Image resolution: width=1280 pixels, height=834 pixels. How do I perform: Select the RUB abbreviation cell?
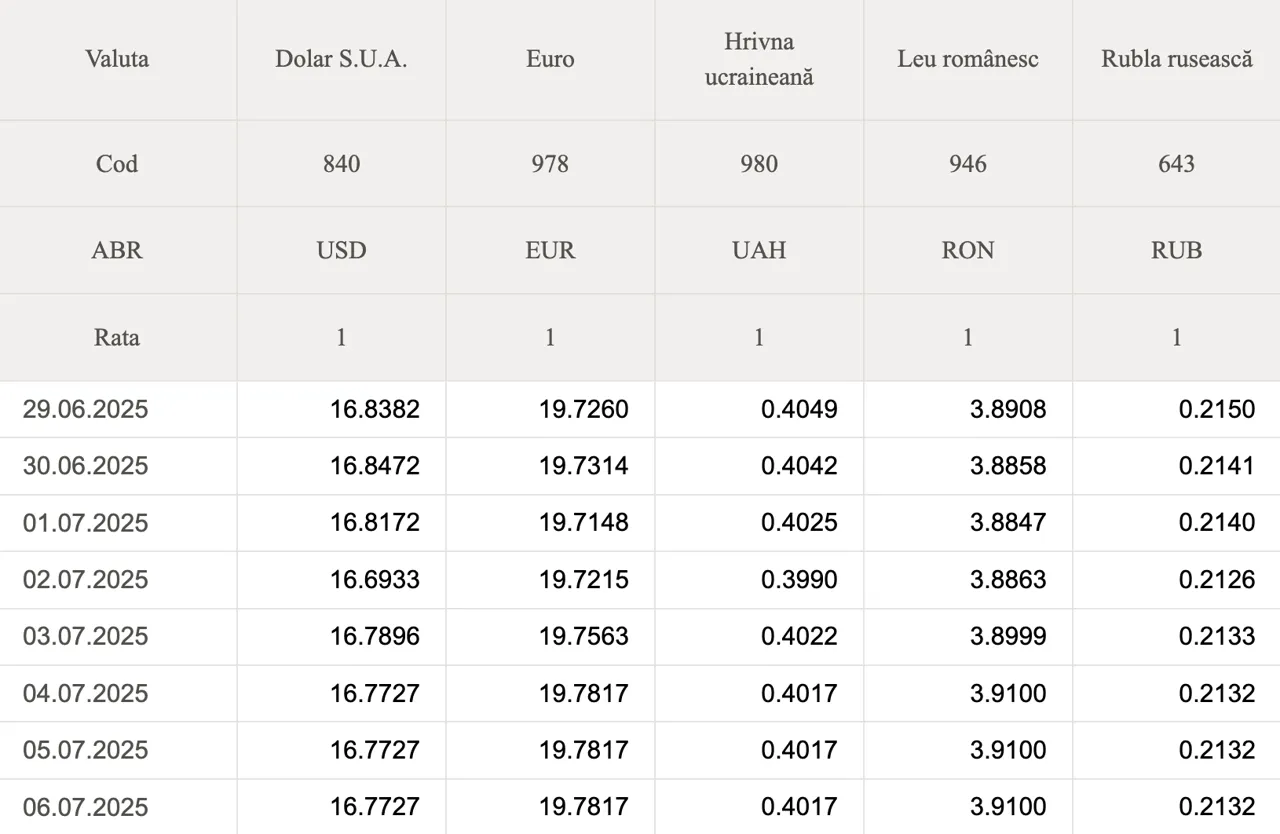[x=1177, y=250]
